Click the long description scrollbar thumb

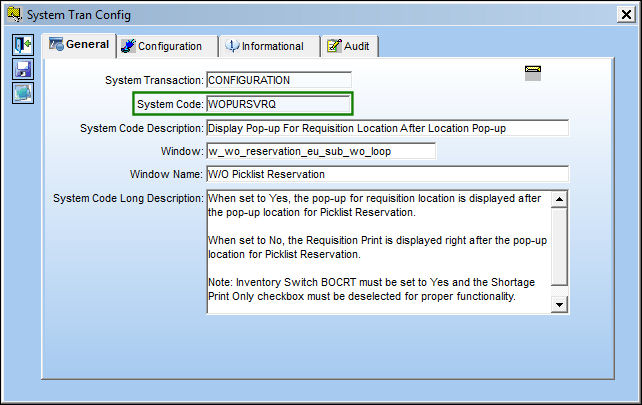pos(559,247)
